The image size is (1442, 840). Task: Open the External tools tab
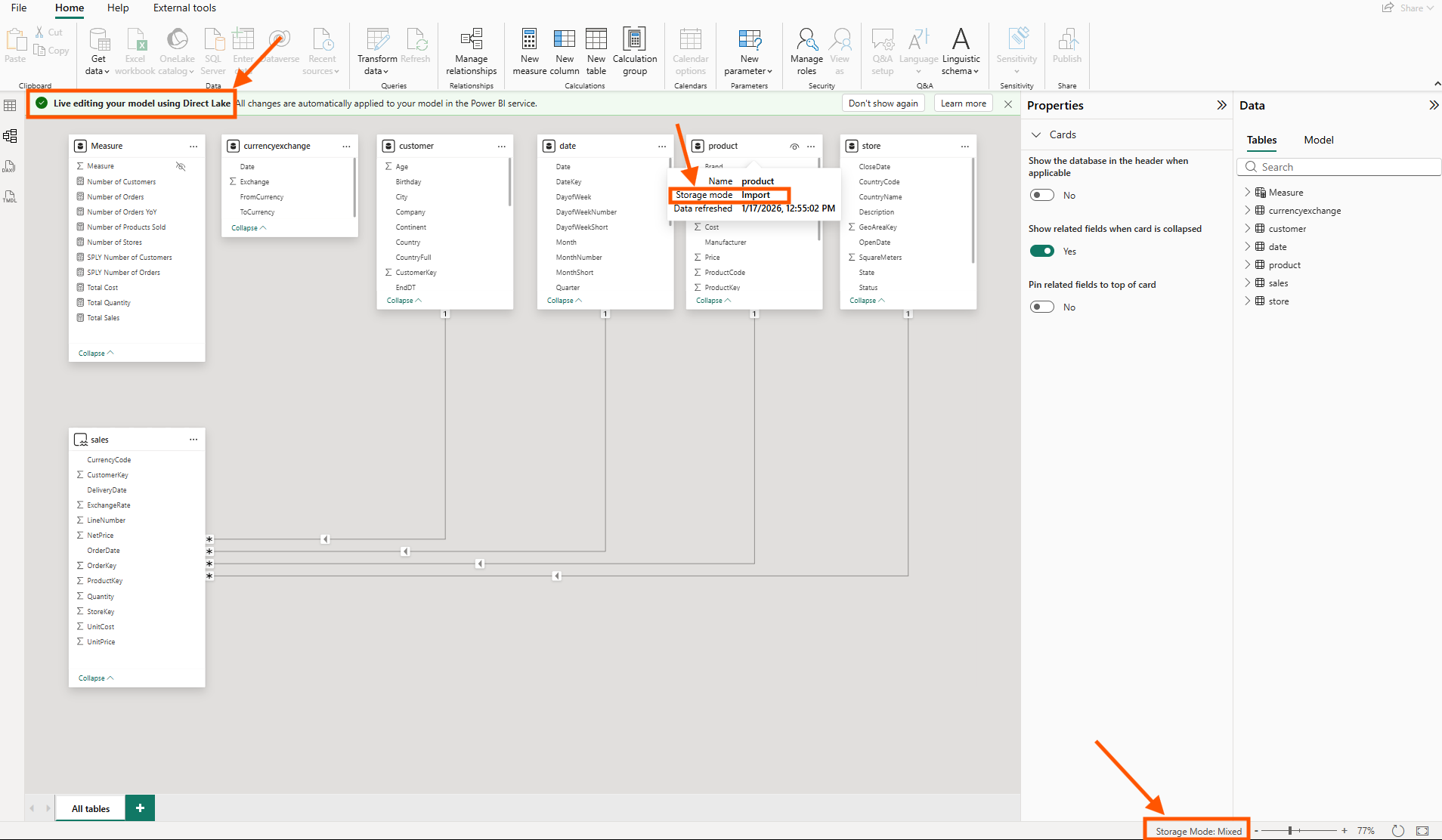tap(184, 8)
